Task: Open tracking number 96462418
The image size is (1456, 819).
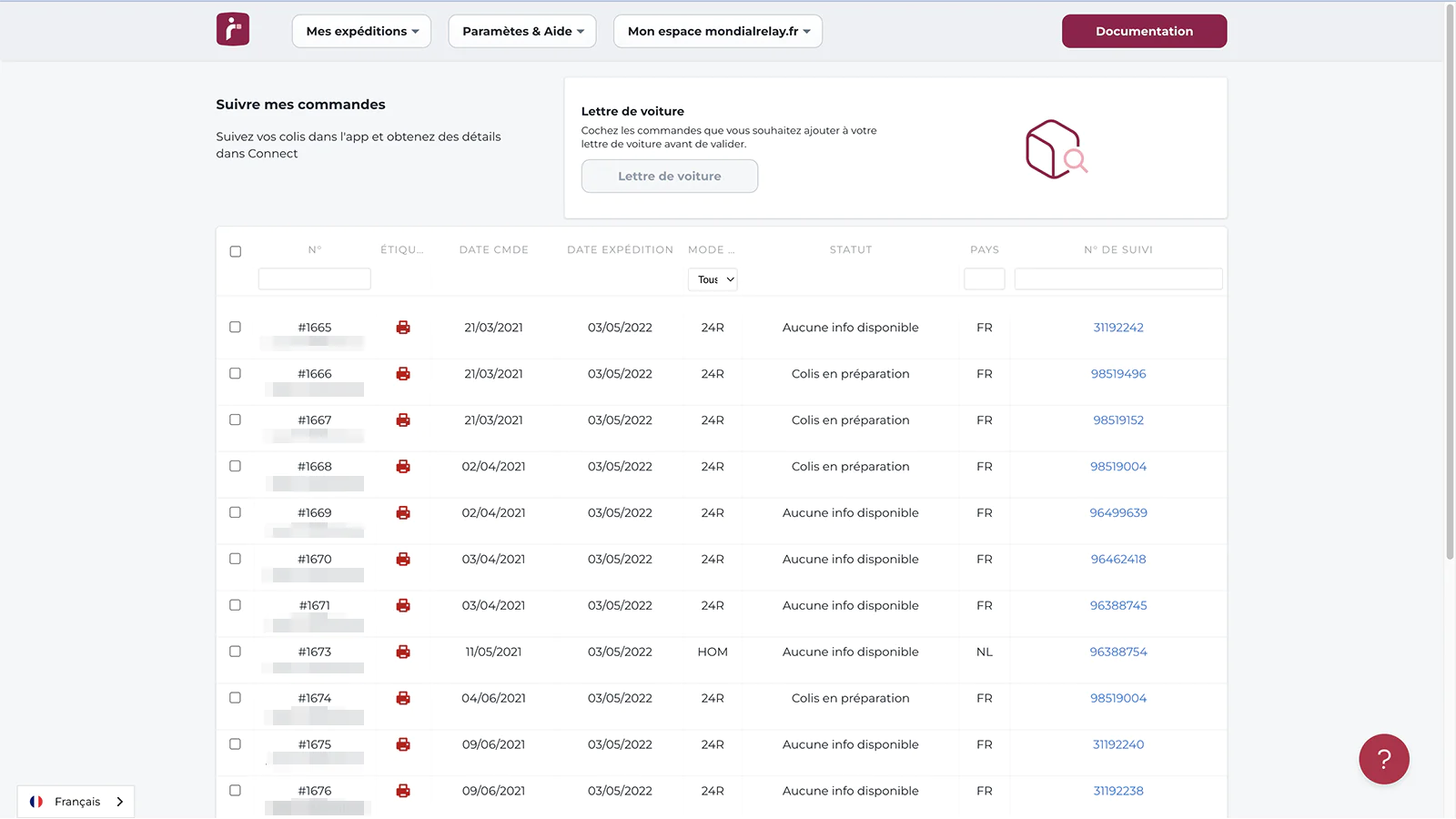Action: 1118,560
